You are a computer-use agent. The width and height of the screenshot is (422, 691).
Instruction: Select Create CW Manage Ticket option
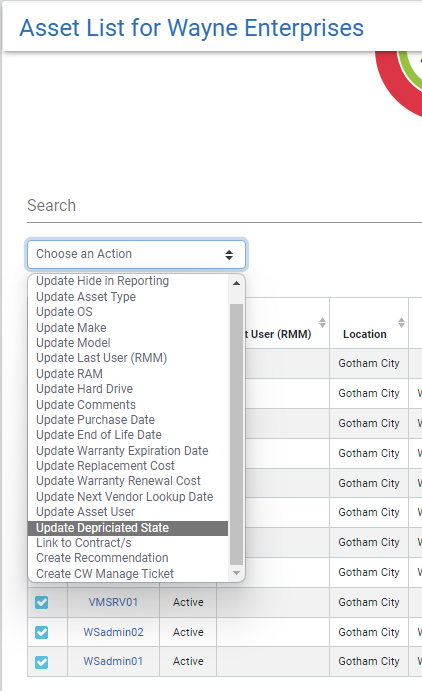pyautogui.click(x=128, y=574)
